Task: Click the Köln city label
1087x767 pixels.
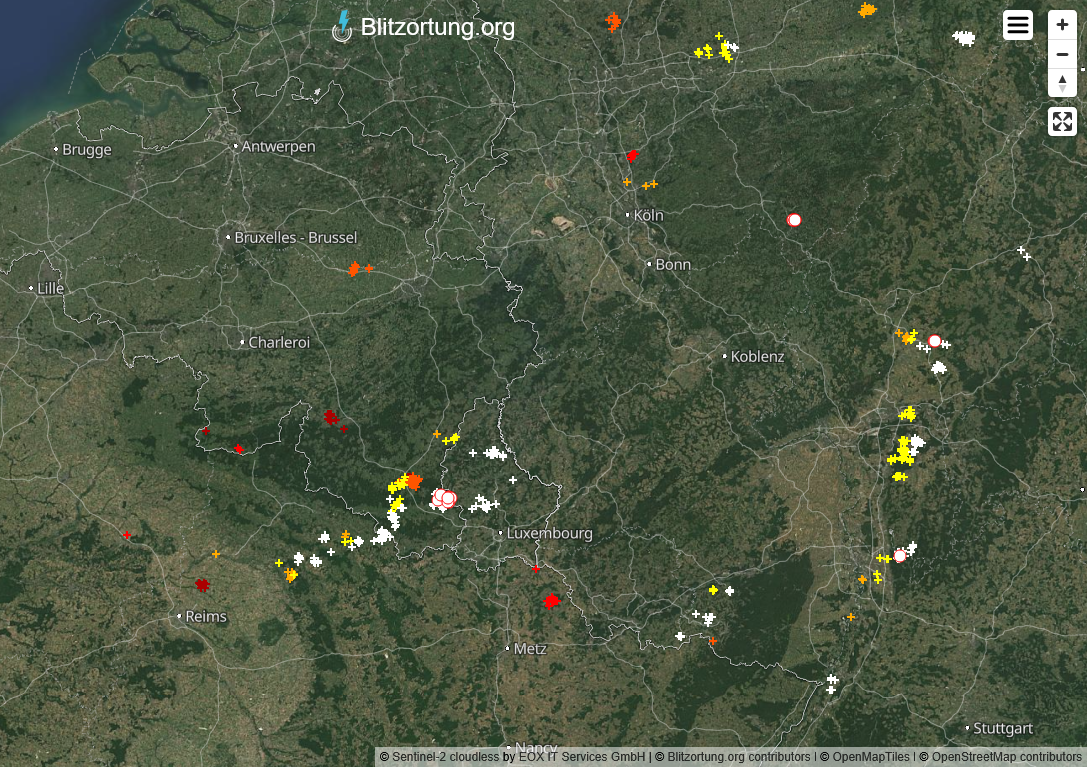Action: click(x=648, y=216)
